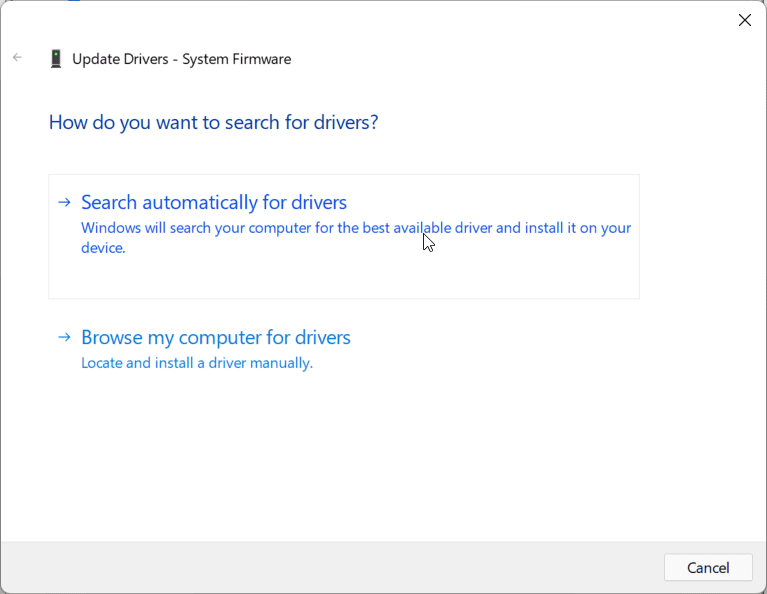Viewport: 767px width, 594px height.
Task: Click 'System Firmware' in the window title
Action: coord(237,59)
